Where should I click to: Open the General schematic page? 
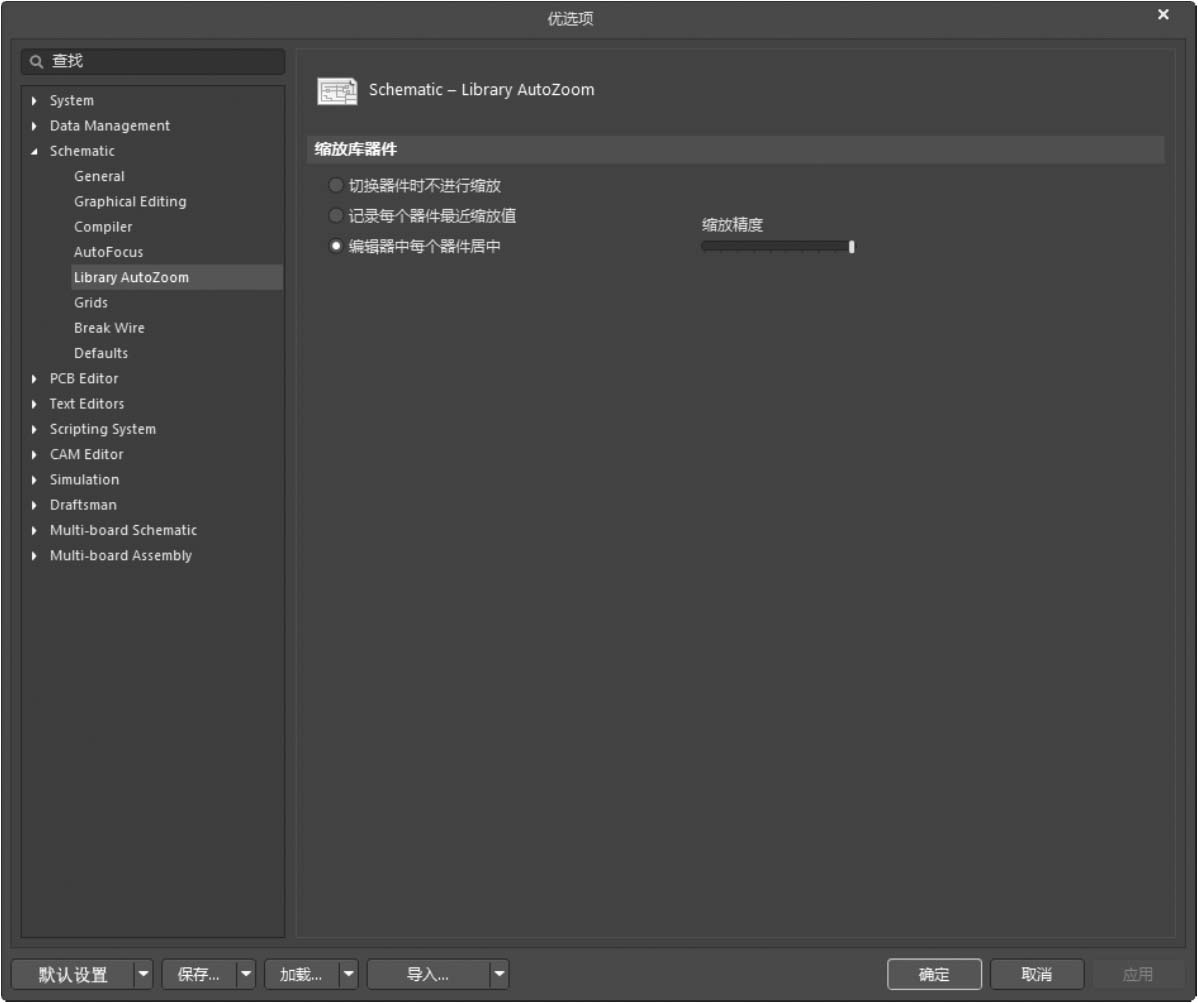pyautogui.click(x=99, y=176)
